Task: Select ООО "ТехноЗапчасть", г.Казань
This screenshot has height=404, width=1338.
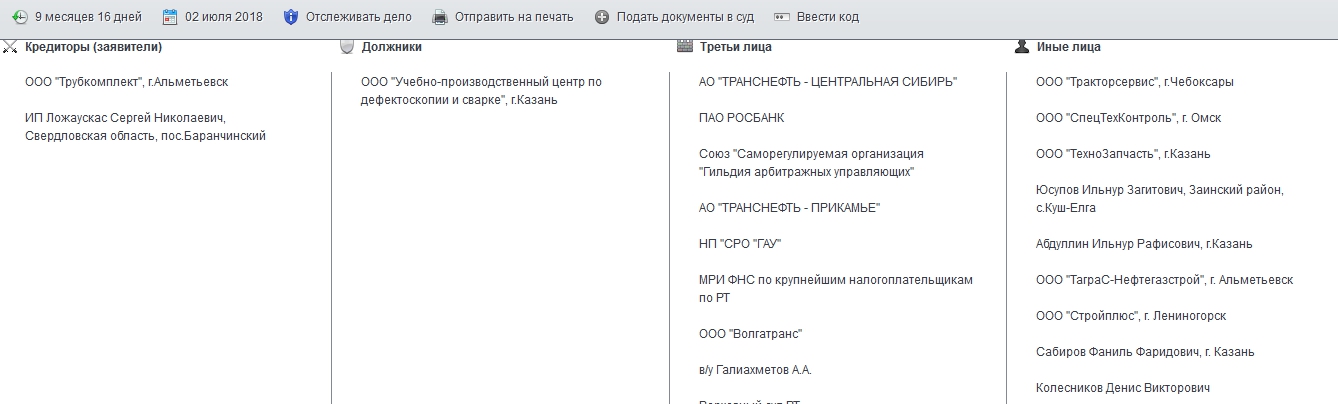Action: tap(1124, 154)
